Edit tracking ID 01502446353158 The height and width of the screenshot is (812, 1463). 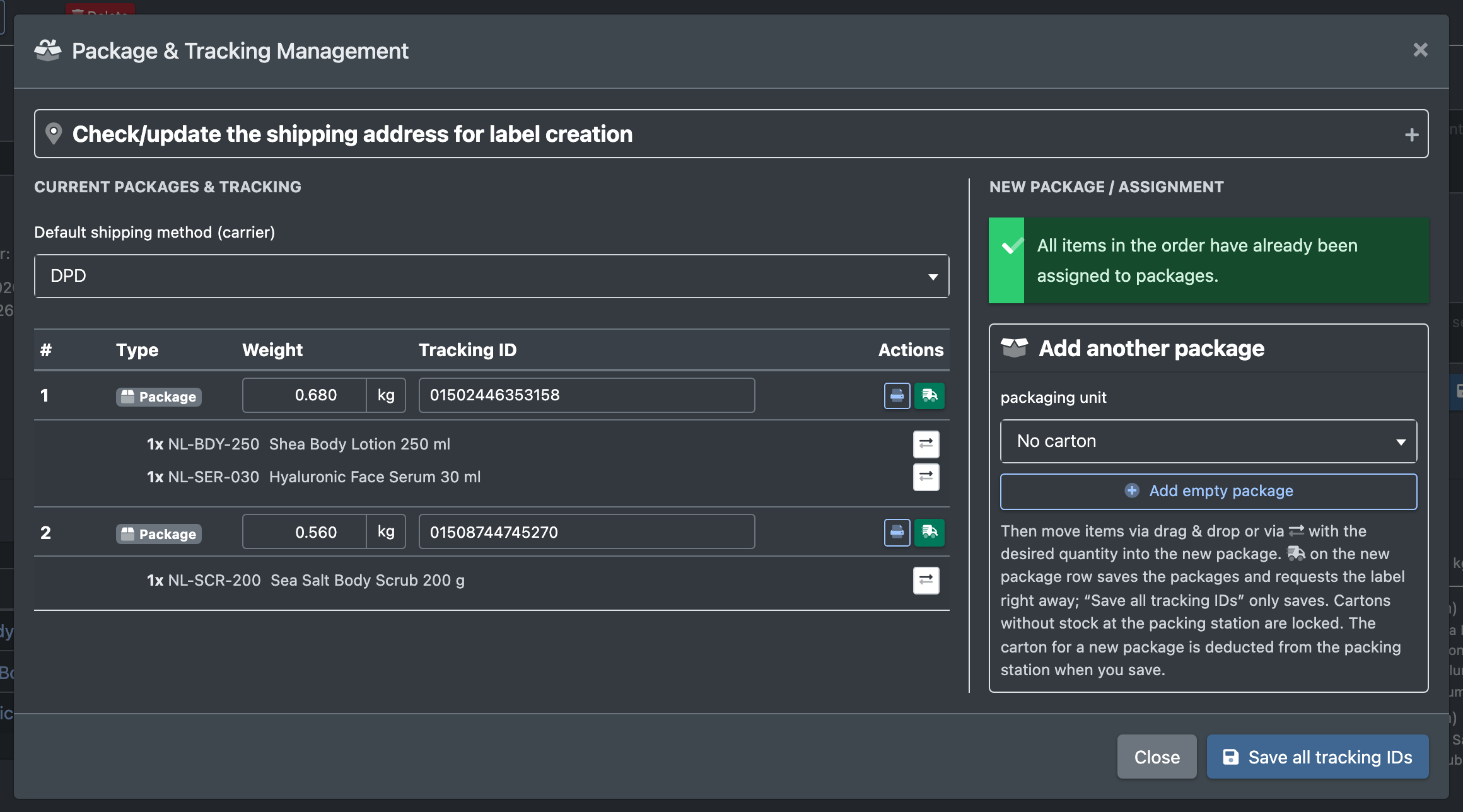coord(586,395)
